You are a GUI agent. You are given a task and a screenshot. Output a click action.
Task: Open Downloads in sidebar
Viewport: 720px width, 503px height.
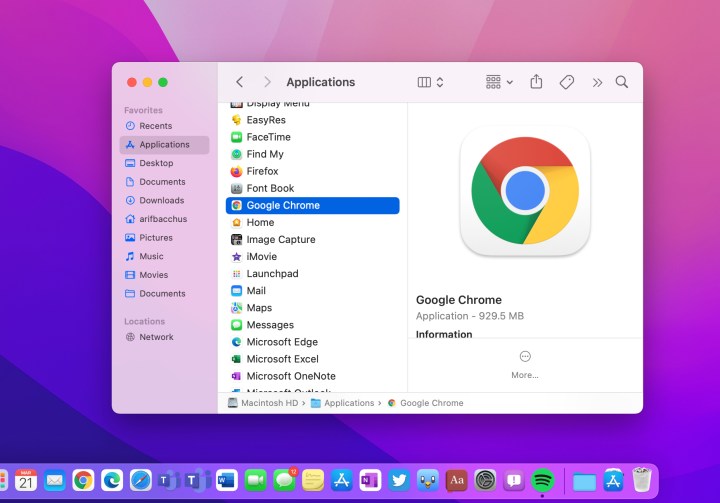click(164, 200)
